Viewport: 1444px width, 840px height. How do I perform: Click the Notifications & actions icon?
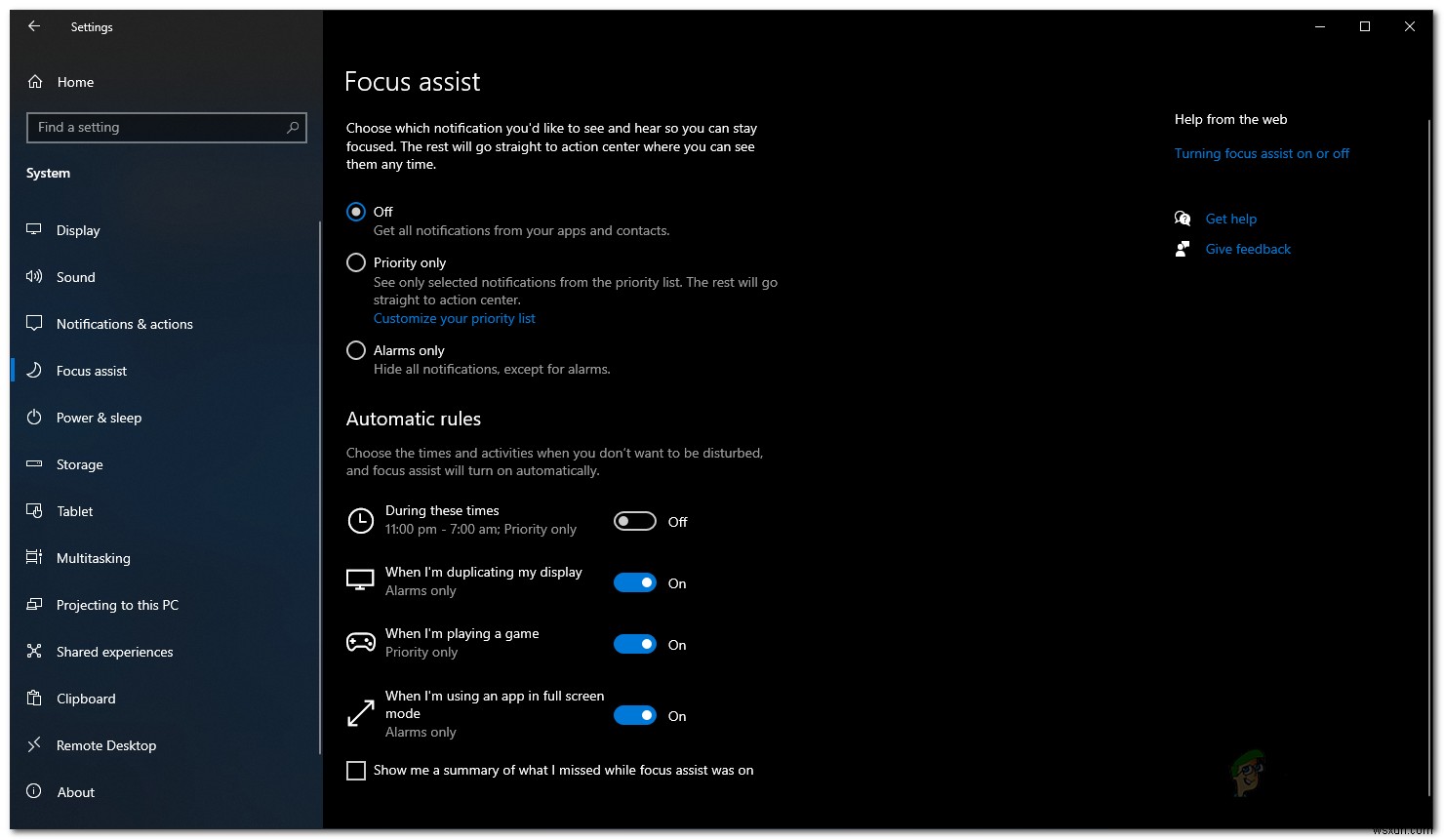tap(35, 324)
